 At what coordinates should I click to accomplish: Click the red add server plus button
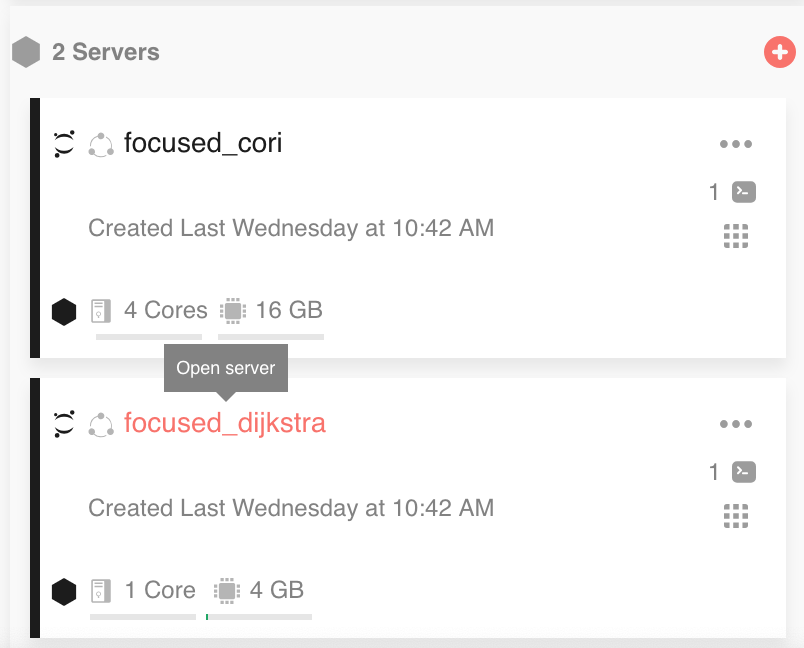(x=779, y=52)
